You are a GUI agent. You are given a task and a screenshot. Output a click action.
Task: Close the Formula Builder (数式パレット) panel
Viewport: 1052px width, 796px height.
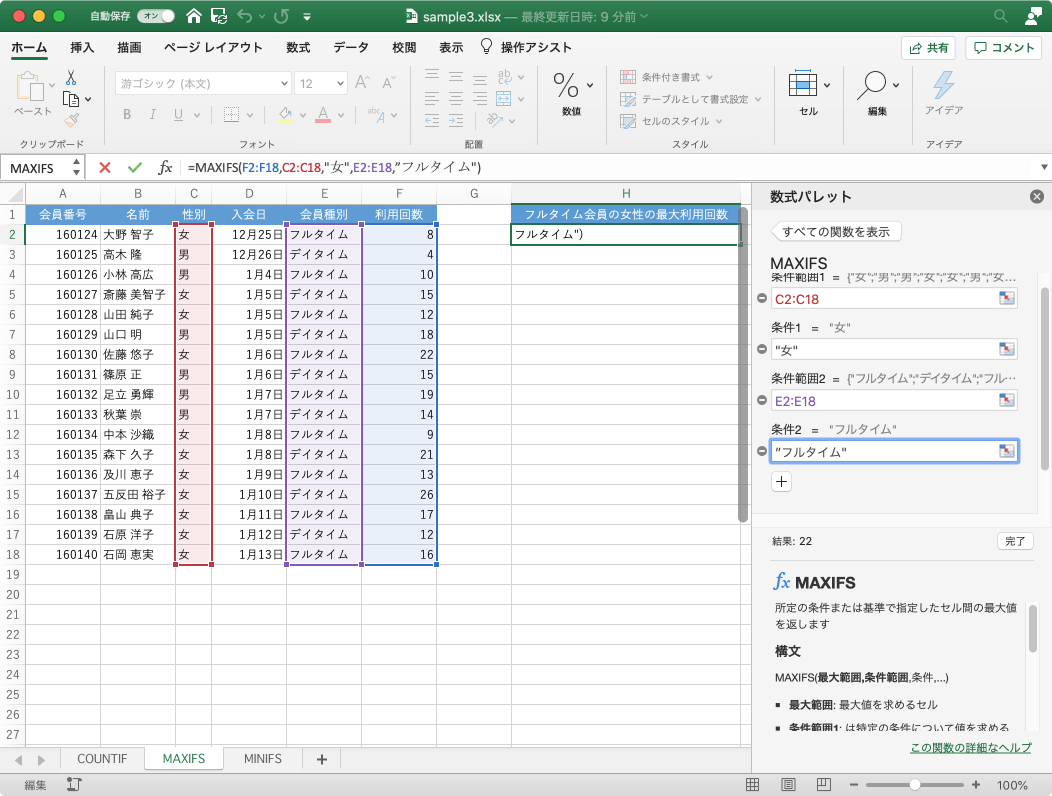click(1037, 197)
